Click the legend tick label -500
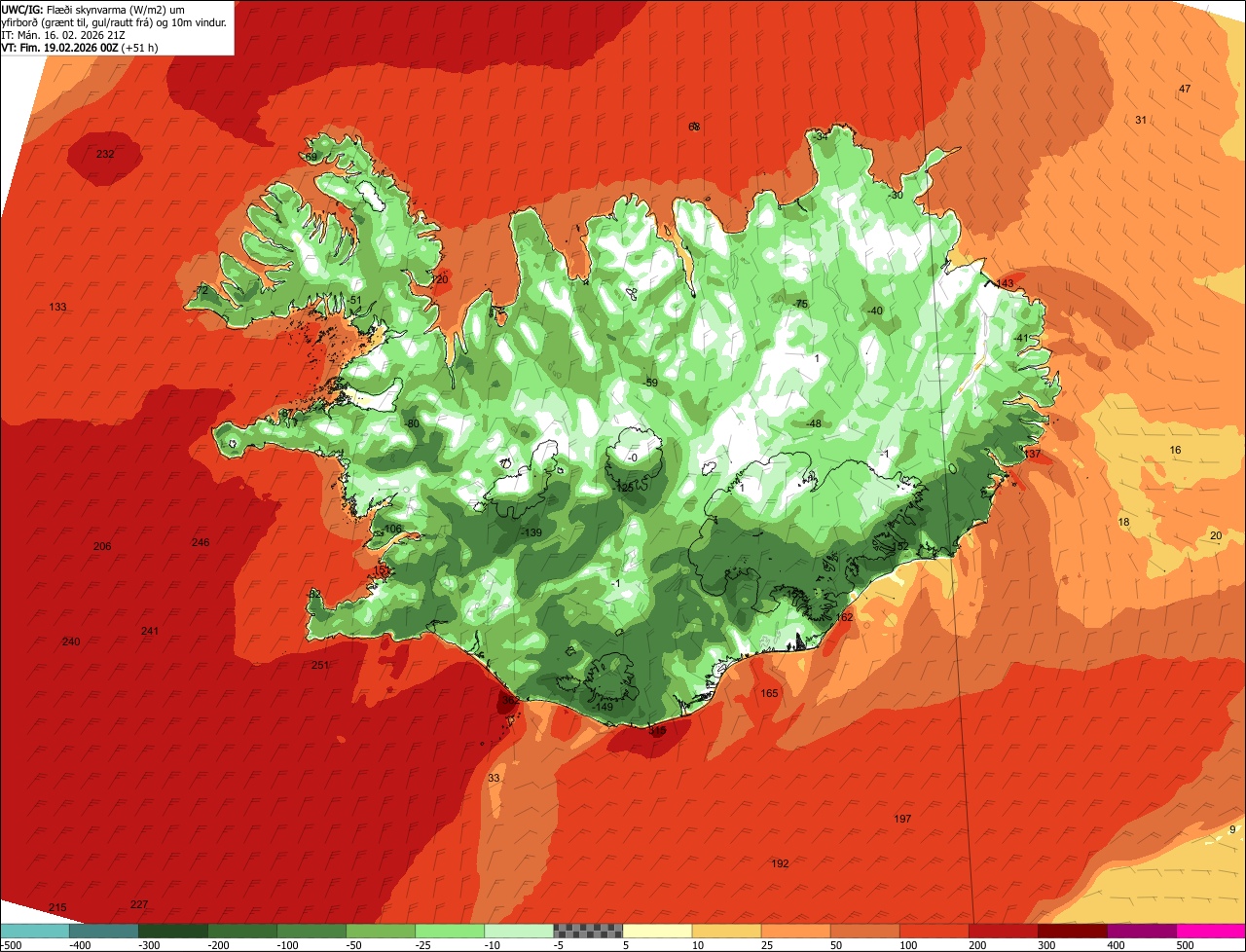The height and width of the screenshot is (952, 1246). pyautogui.click(x=12, y=945)
